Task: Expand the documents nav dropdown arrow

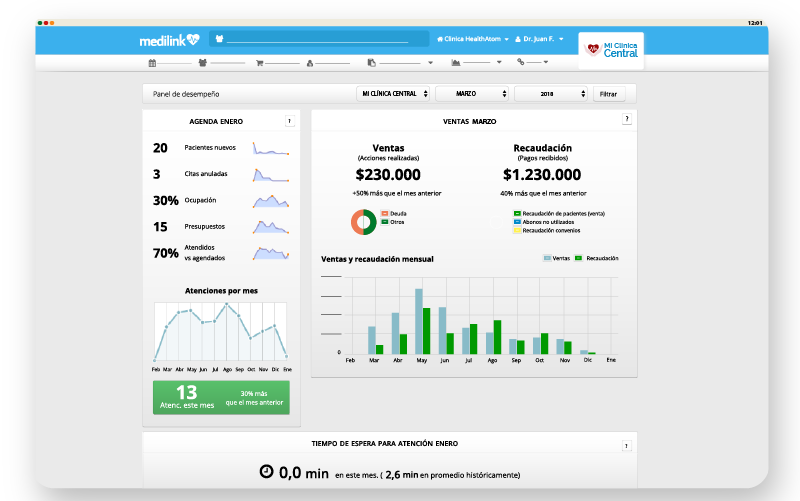Action: tap(431, 62)
